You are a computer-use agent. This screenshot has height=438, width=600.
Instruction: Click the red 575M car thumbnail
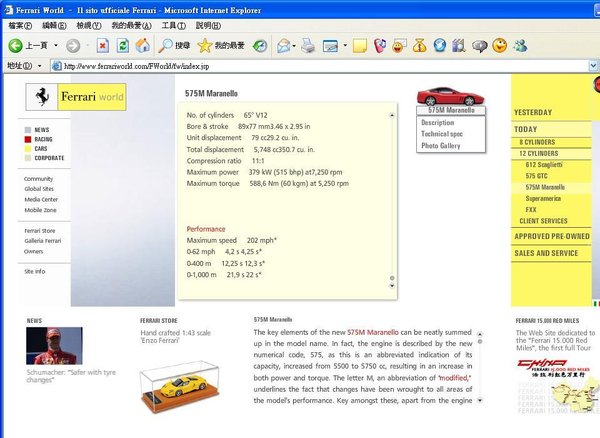click(449, 96)
